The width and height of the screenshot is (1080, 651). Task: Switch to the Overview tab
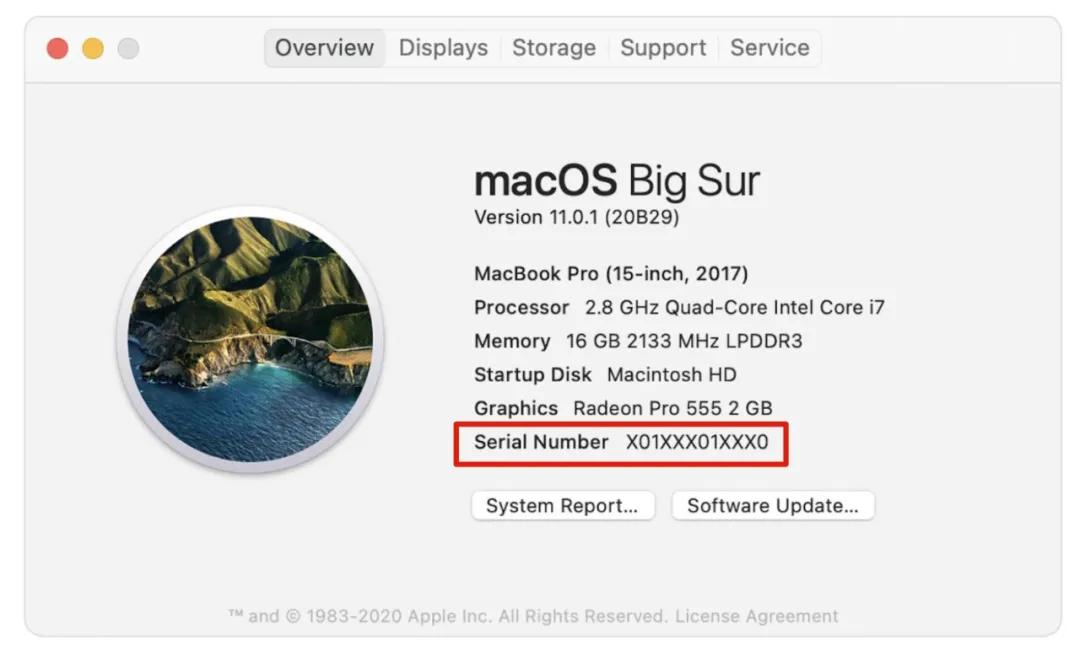coord(324,48)
